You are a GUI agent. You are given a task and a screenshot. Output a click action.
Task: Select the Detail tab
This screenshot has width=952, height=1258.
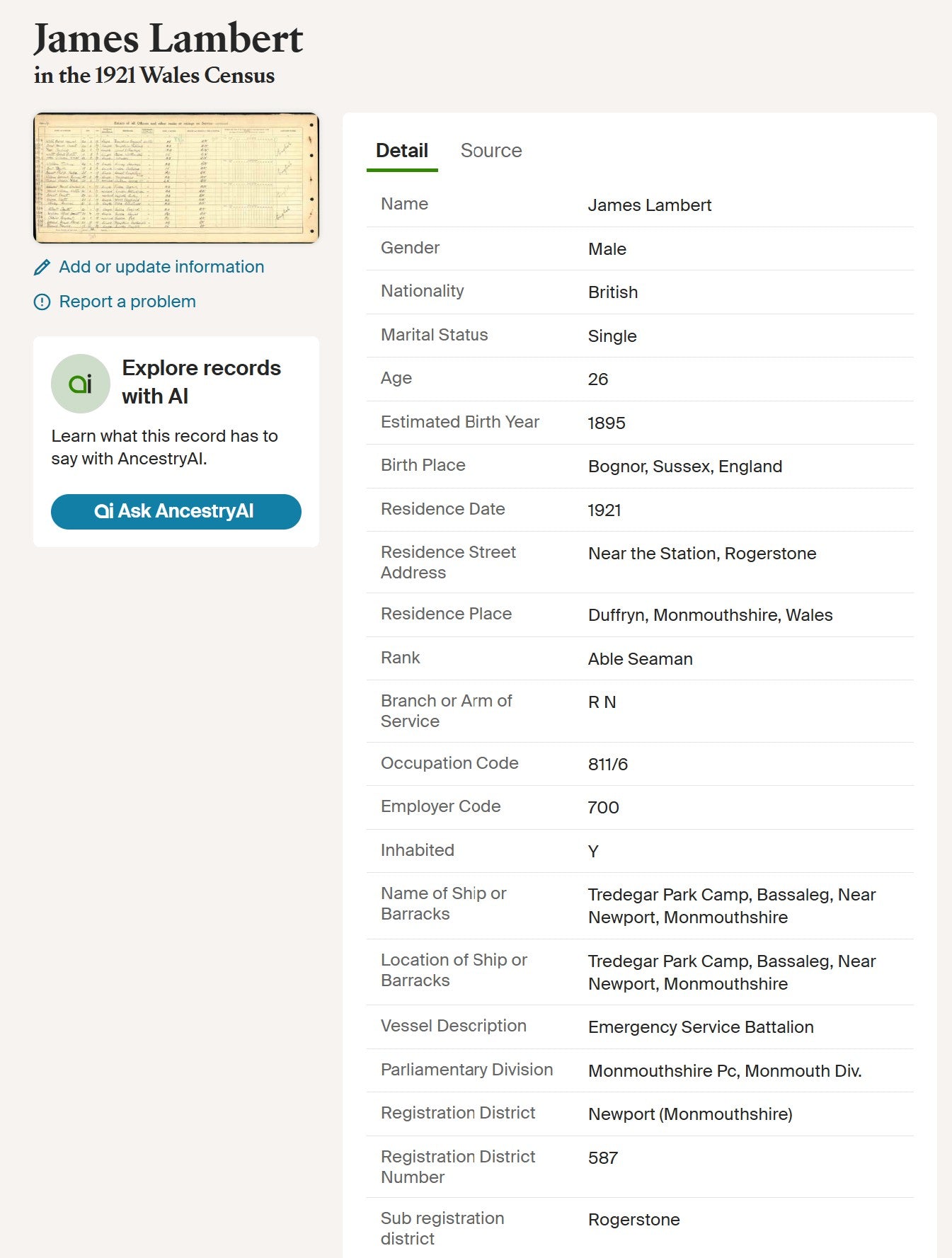point(401,151)
